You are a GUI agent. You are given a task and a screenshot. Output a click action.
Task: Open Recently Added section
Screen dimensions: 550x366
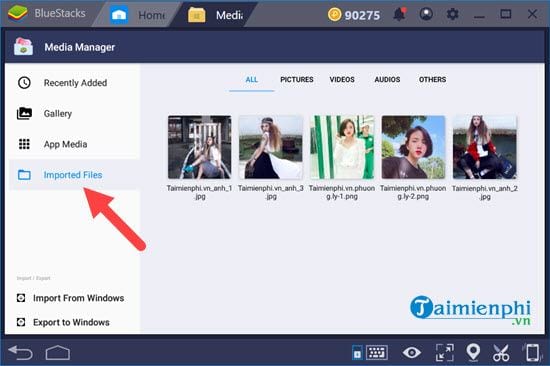coord(74,83)
